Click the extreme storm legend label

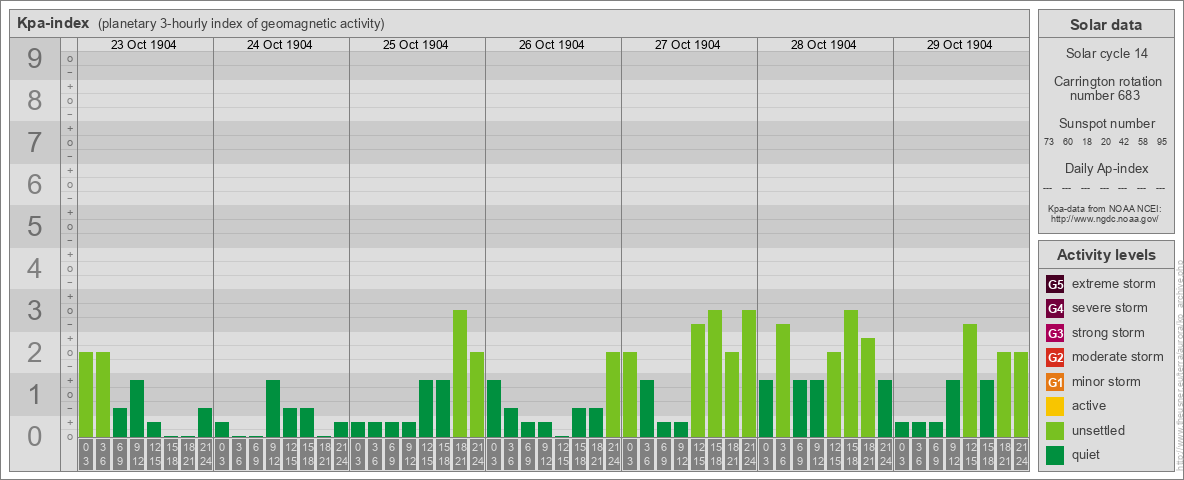pyautogui.click(x=1114, y=284)
